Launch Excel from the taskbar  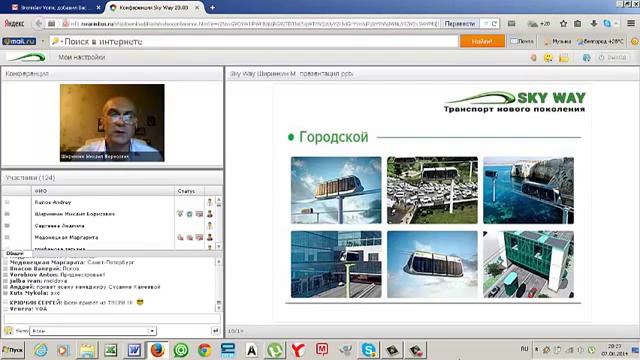click(x=111, y=350)
